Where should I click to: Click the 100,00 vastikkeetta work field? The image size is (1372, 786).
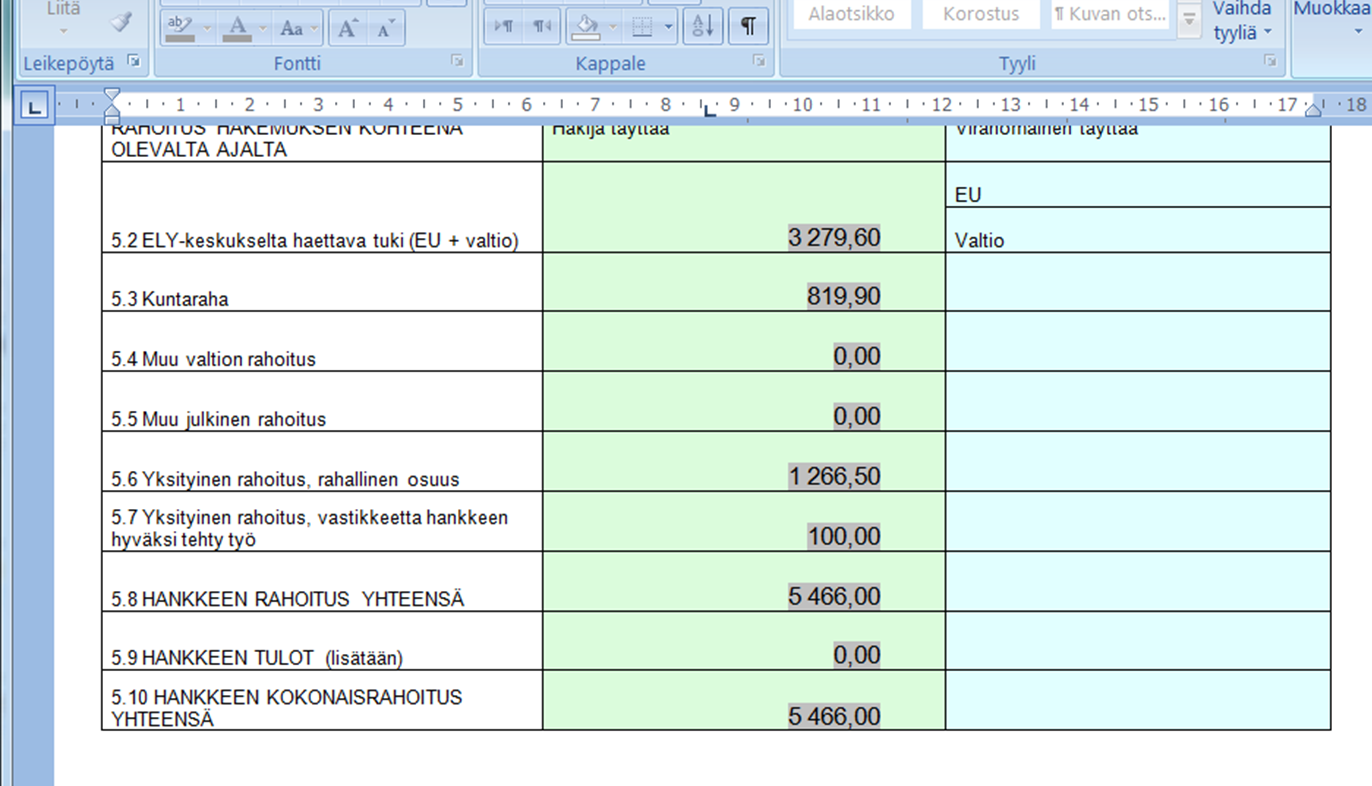[844, 536]
